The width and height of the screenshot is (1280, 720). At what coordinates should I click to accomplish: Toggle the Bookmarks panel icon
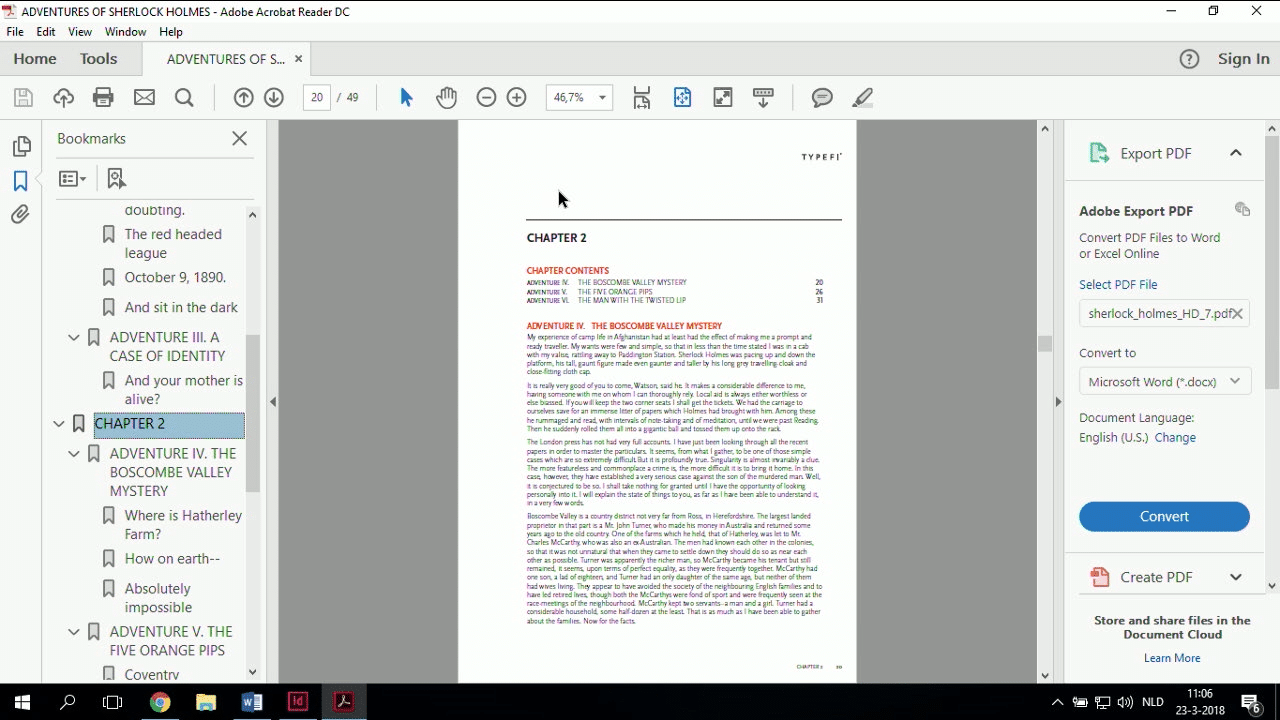[x=20, y=181]
